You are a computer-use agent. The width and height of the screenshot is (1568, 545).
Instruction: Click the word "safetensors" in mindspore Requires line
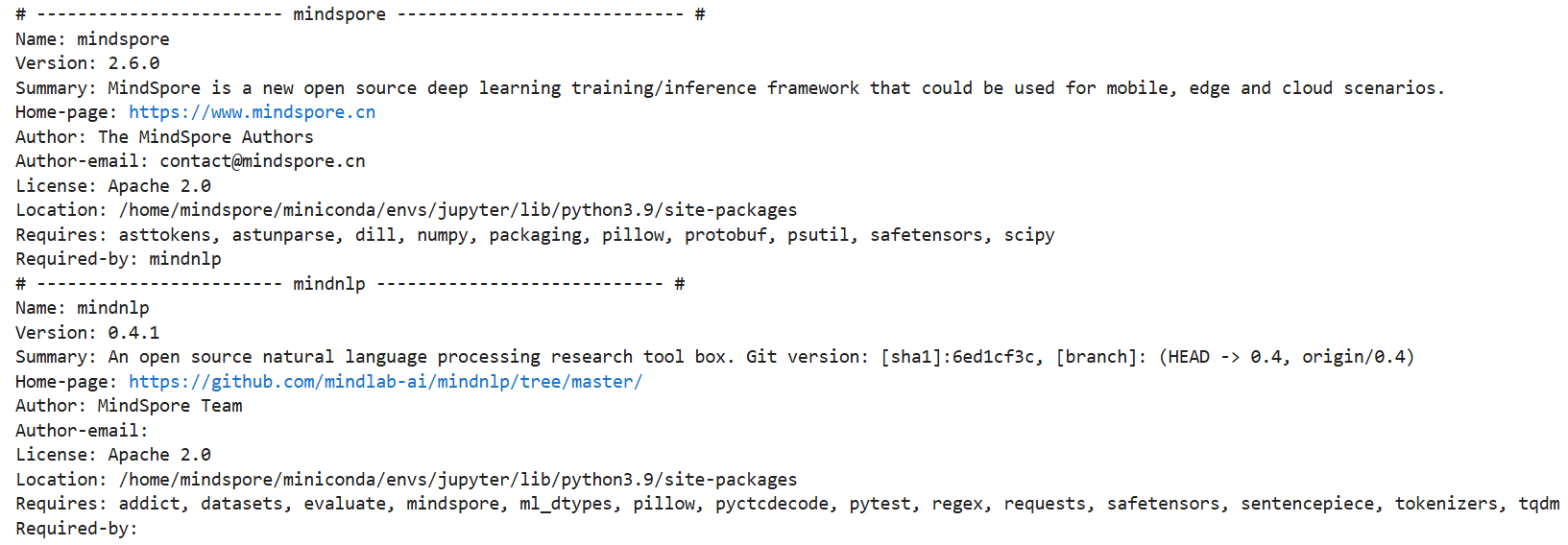(927, 235)
